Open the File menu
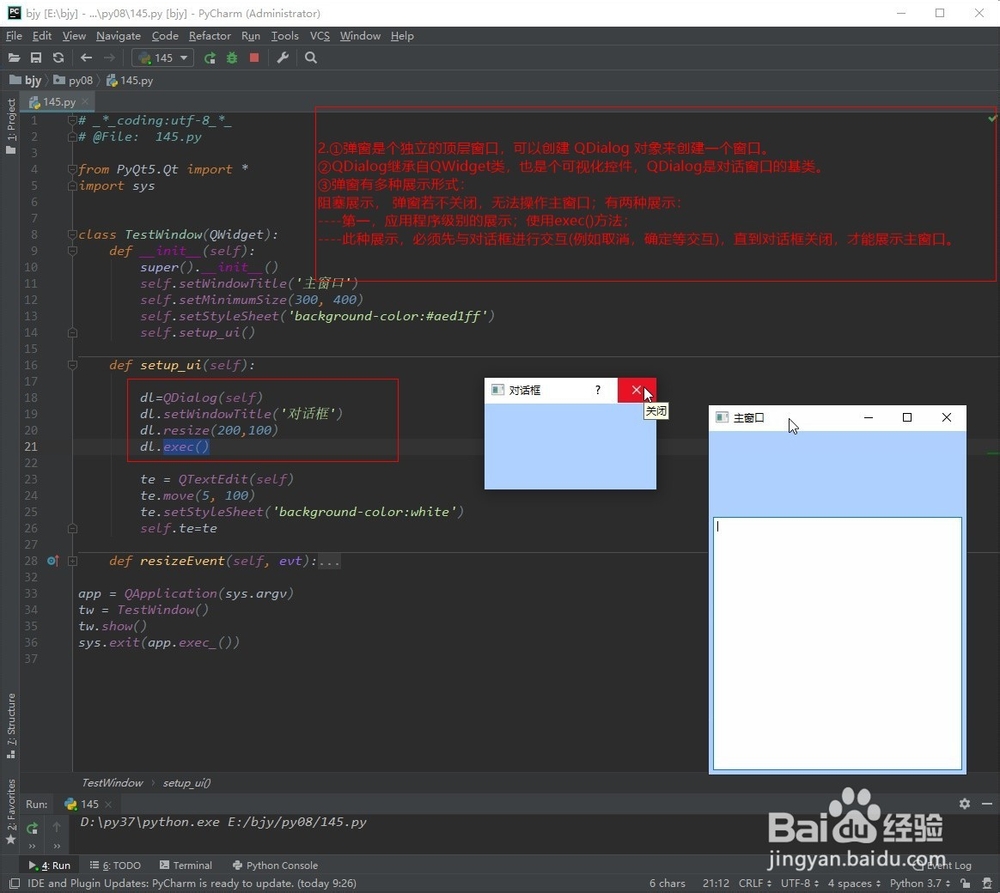The height and width of the screenshot is (893, 1000). [x=14, y=36]
